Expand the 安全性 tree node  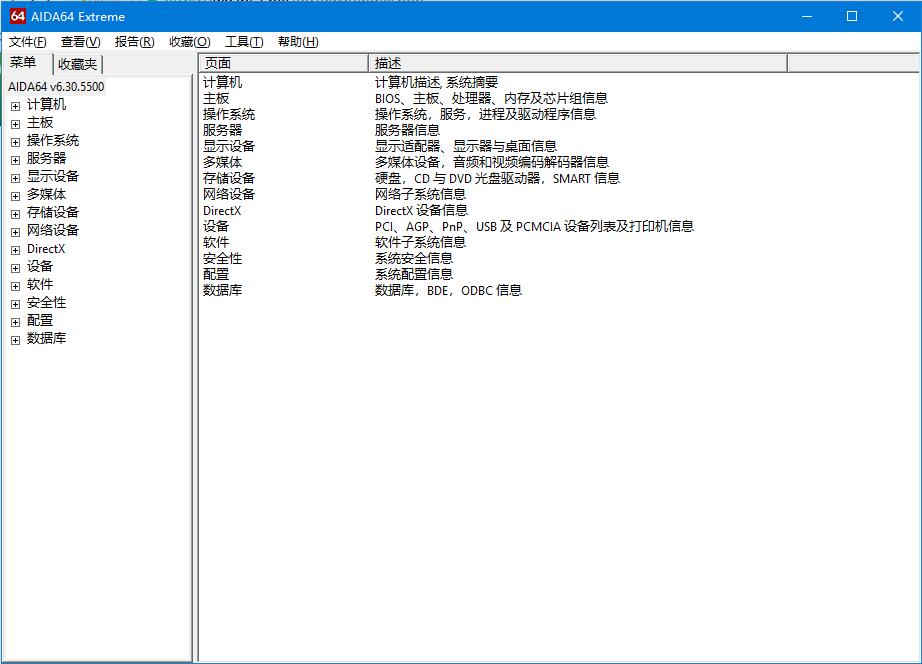[15, 304]
